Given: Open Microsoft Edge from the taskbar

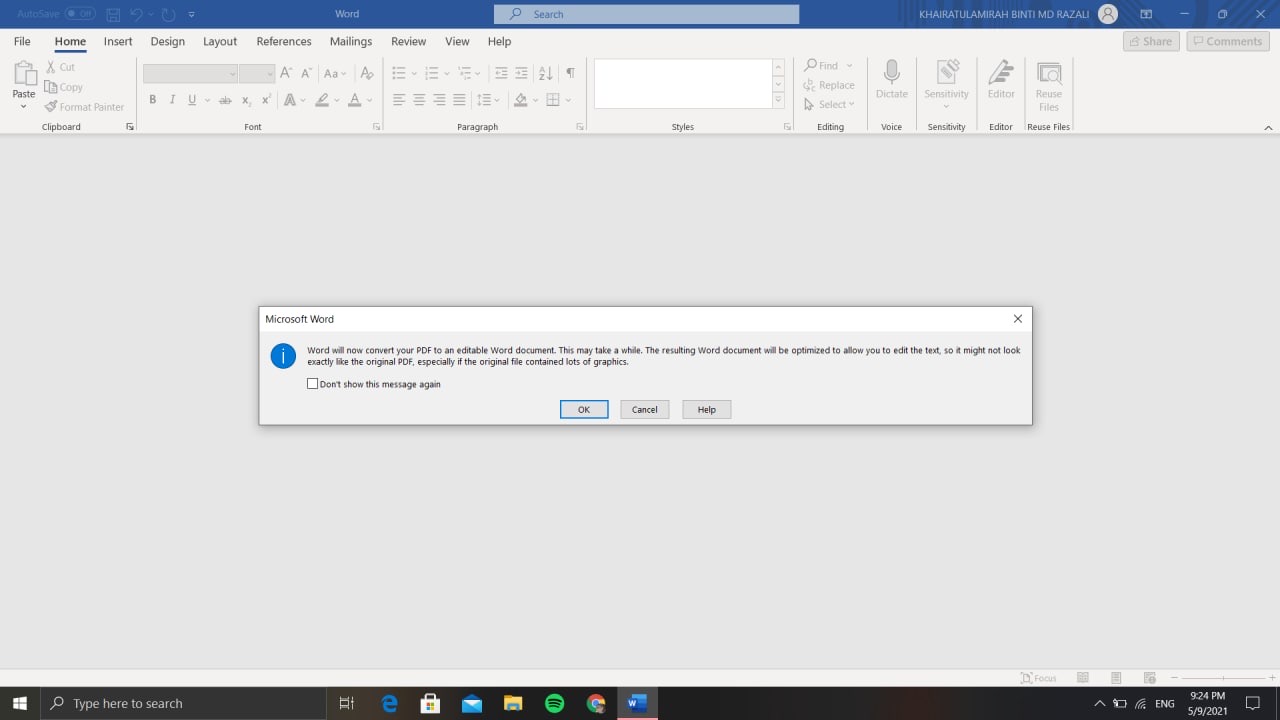Looking at the screenshot, I should (389, 703).
